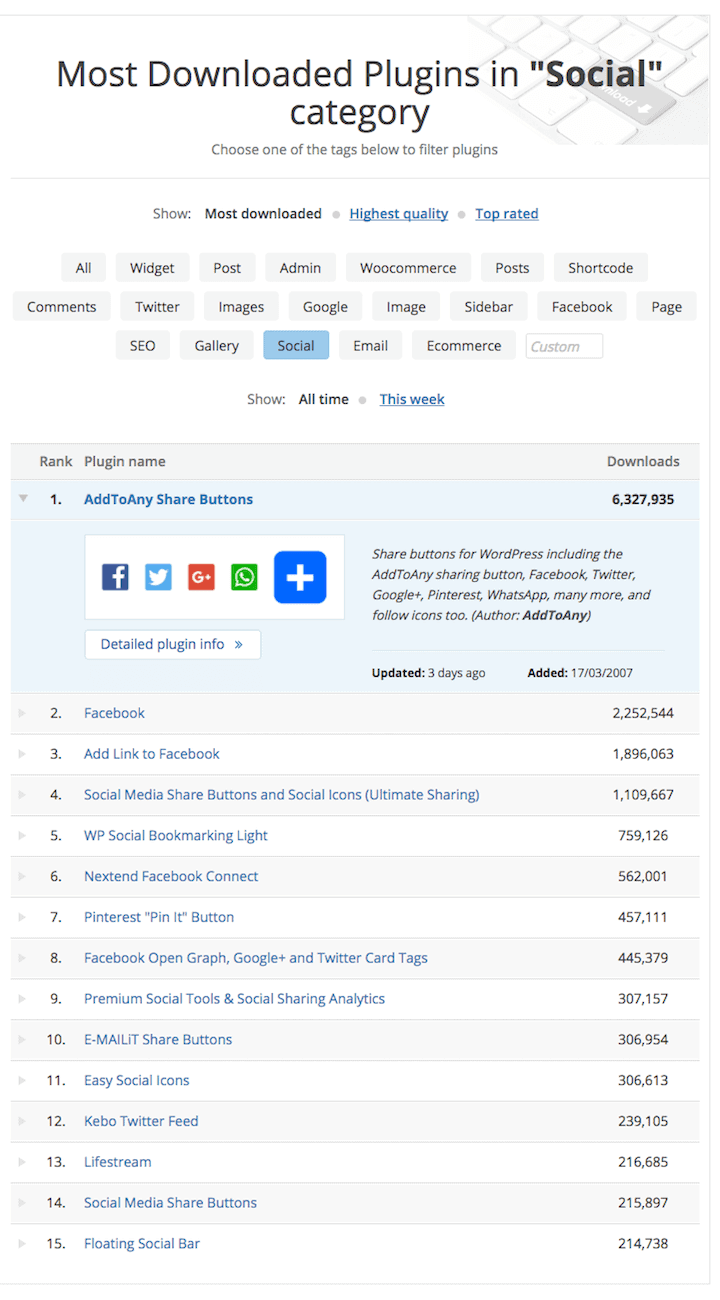Select the All tag filter
The height and width of the screenshot is (1300, 720).
83,268
